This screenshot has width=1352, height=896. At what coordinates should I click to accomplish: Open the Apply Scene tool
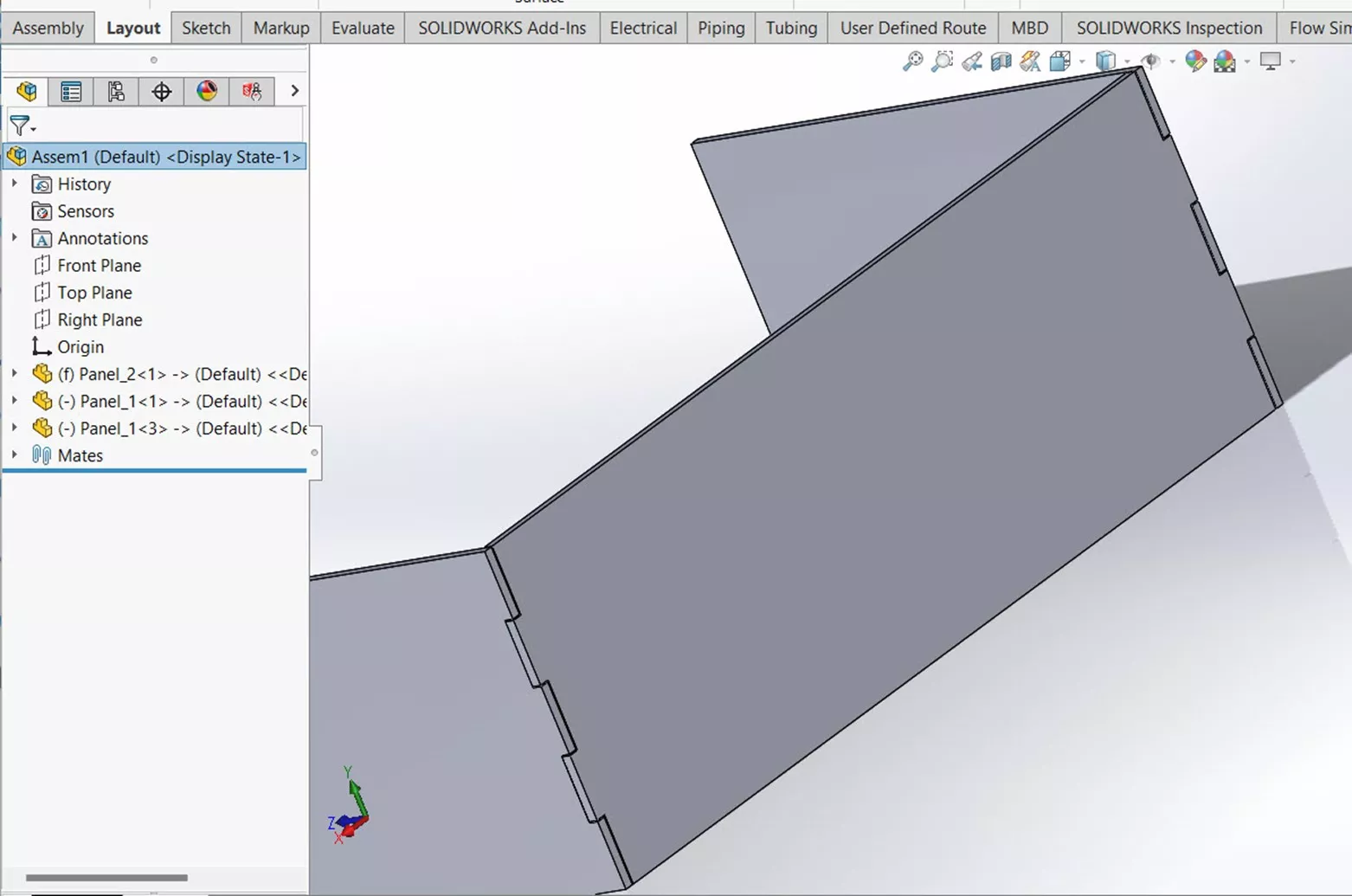1225,61
